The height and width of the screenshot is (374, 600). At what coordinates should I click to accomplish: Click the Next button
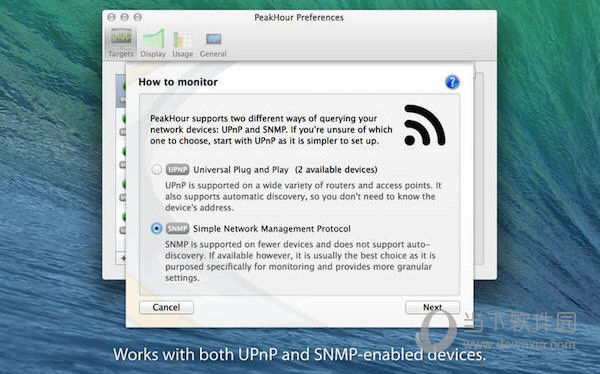click(x=432, y=307)
